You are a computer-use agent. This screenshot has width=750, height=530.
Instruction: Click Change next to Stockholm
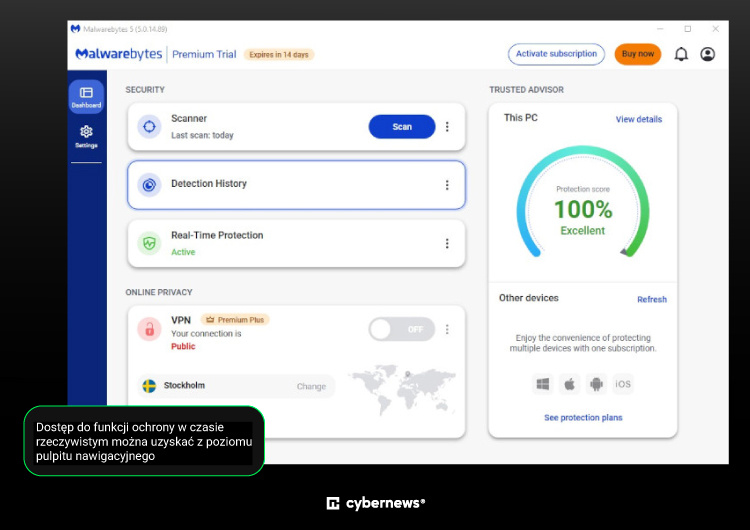coord(311,386)
